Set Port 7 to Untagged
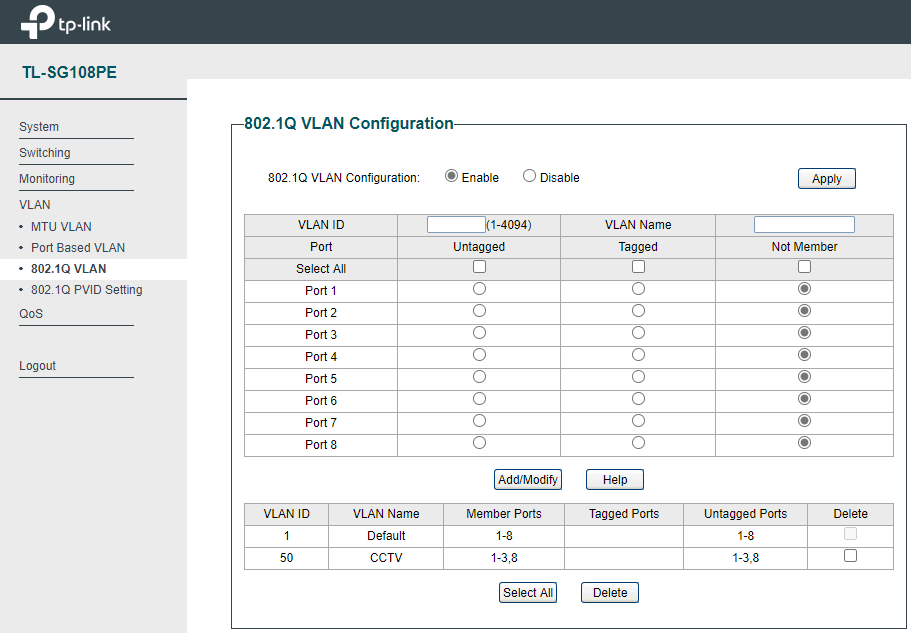 (479, 421)
